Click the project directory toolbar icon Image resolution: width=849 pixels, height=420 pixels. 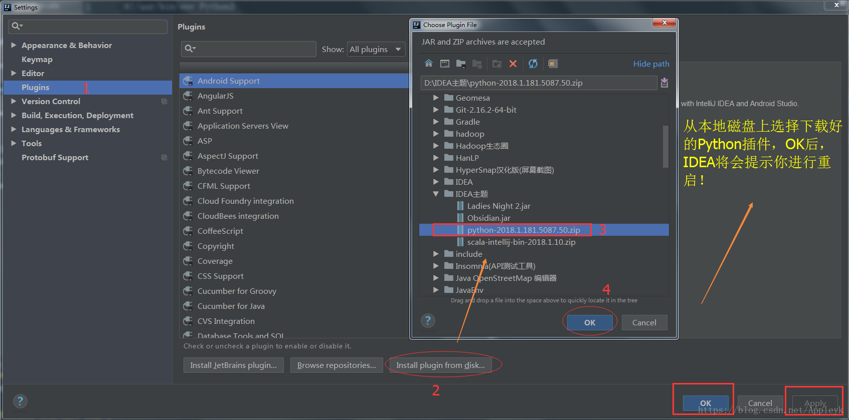click(x=461, y=64)
